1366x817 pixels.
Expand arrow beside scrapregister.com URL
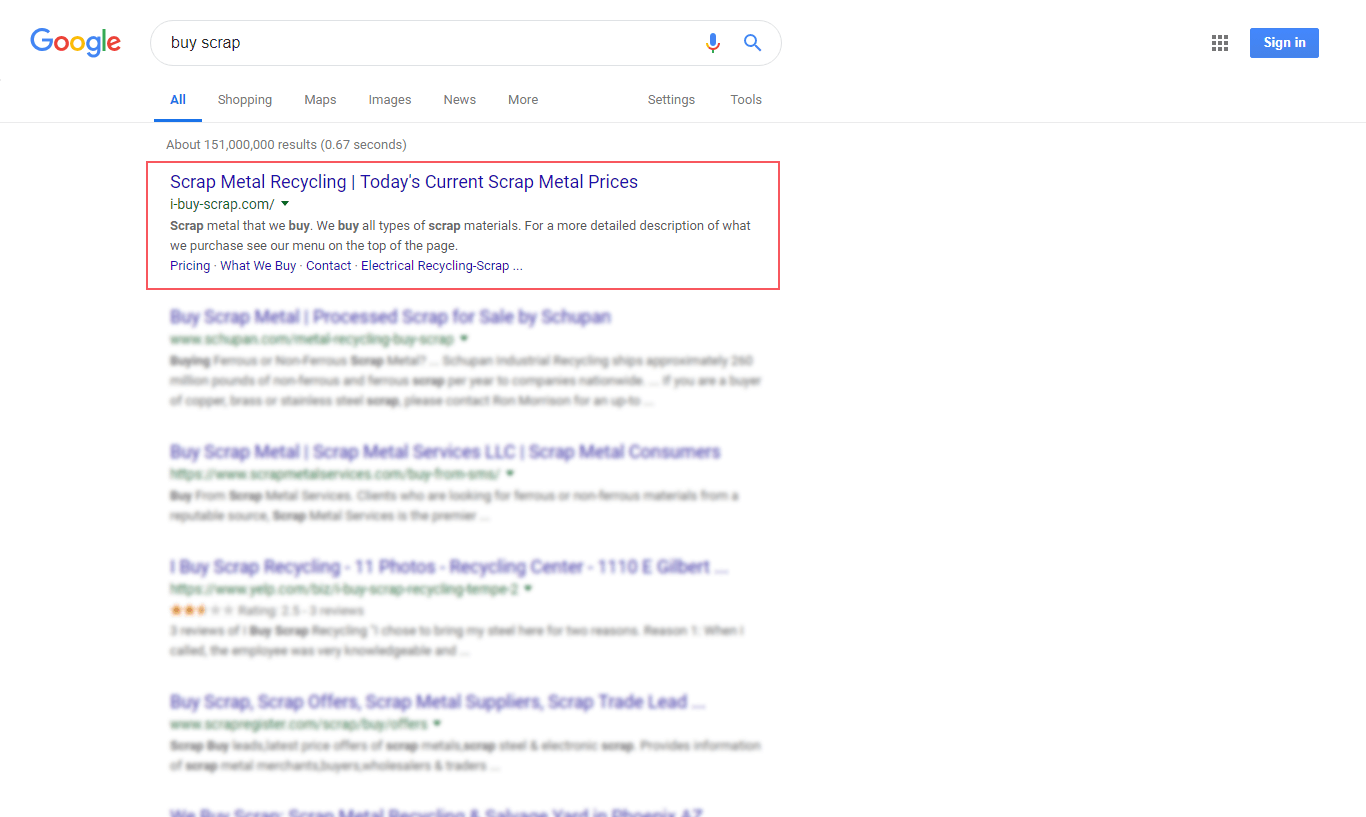click(x=437, y=724)
